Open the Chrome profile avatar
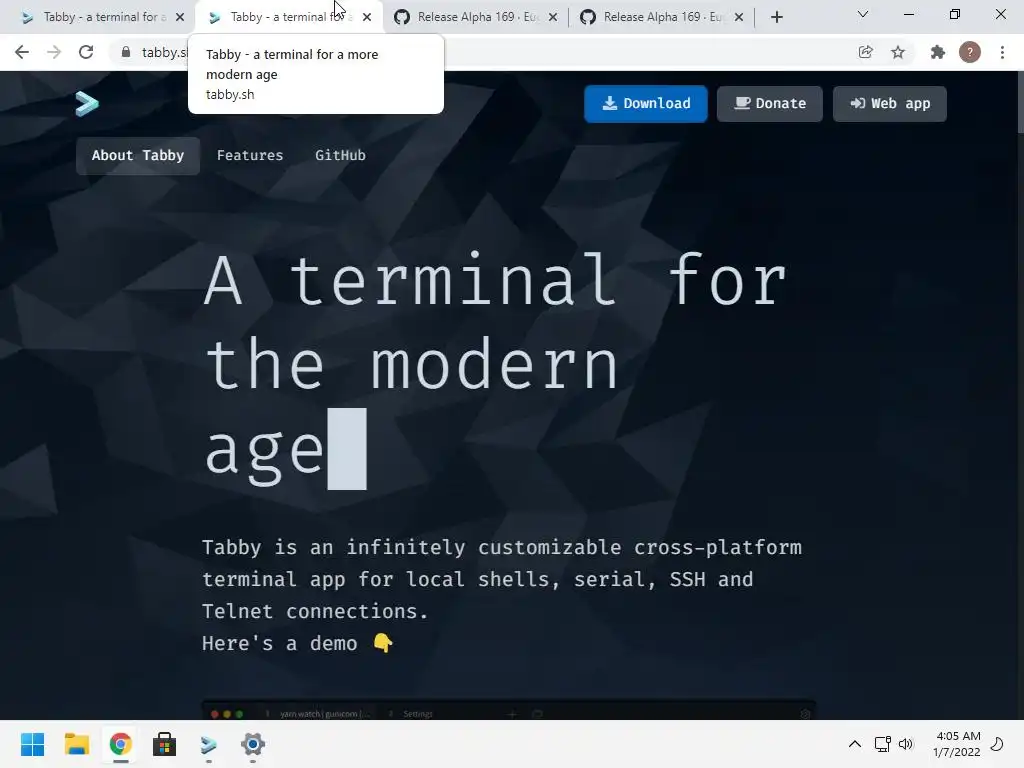The width and height of the screenshot is (1024, 768). coord(970,52)
